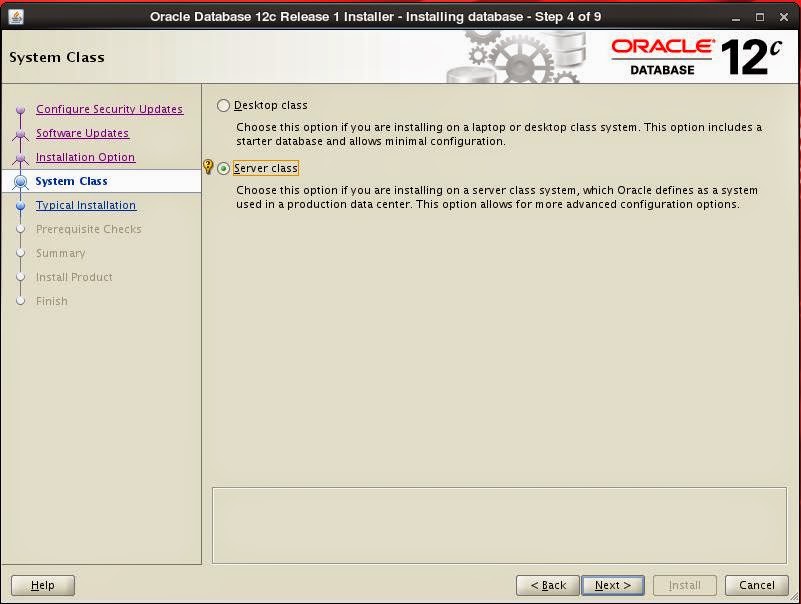Image resolution: width=801 pixels, height=604 pixels.
Task: Click the Prerequisite Checks step label
Action: [x=88, y=229]
